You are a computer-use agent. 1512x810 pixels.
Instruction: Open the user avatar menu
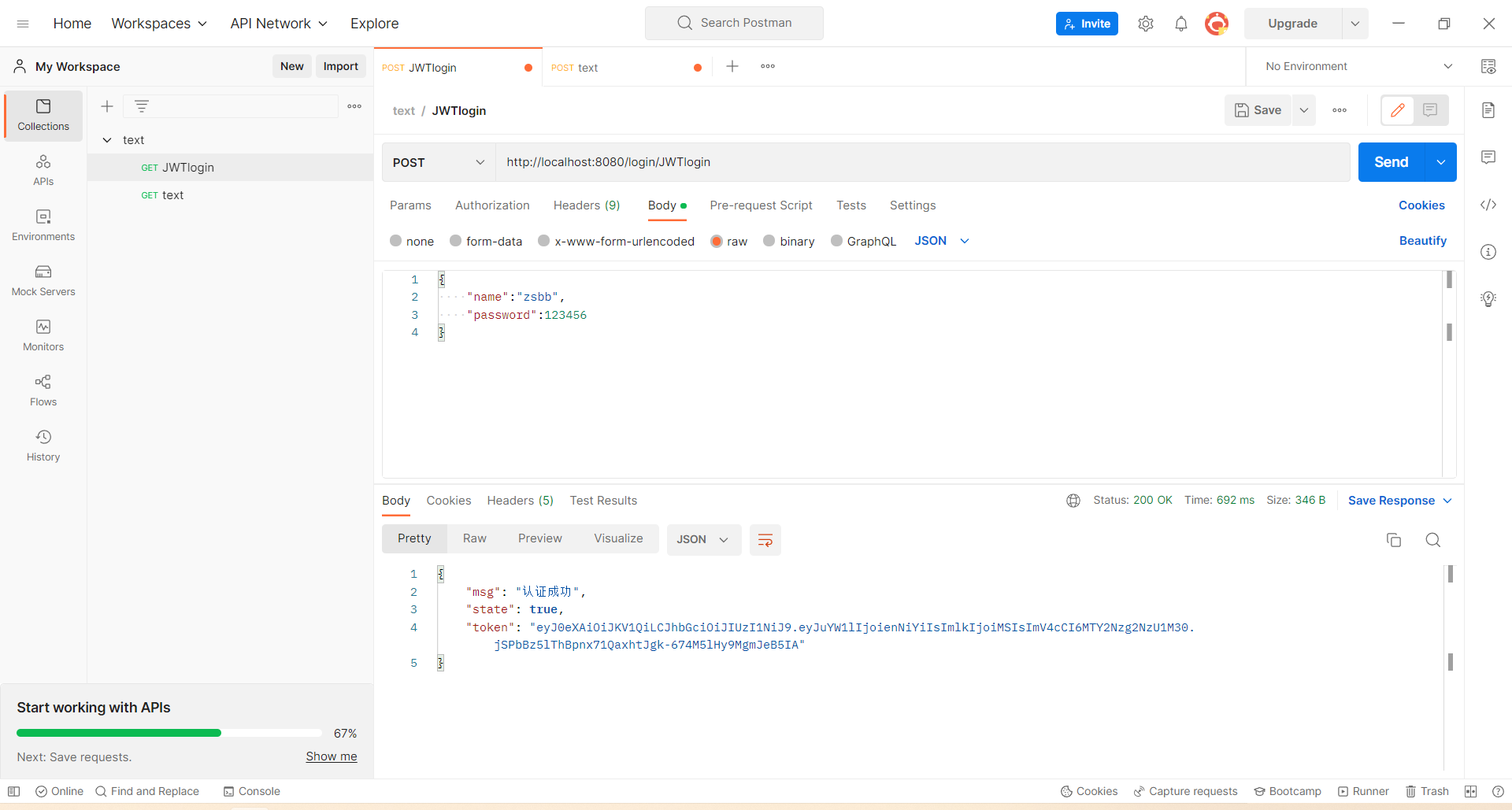click(x=1217, y=24)
